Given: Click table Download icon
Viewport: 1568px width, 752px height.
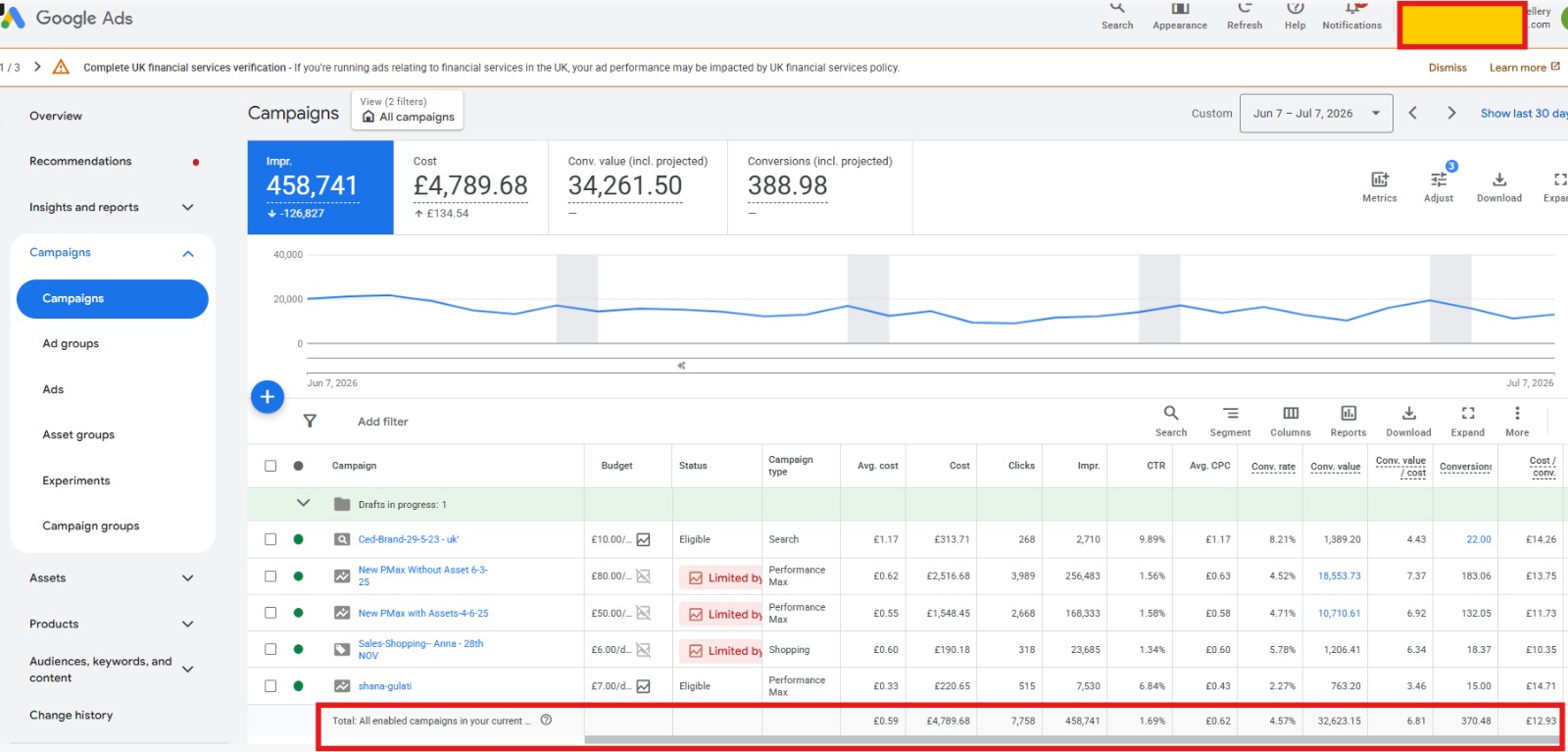Looking at the screenshot, I should point(1408,421).
